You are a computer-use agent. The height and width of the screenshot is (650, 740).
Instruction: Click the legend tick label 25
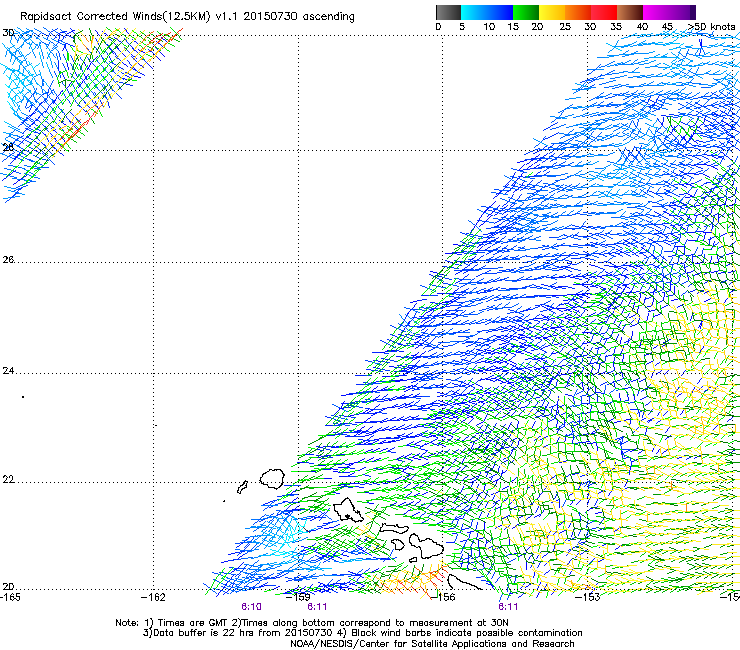(x=565, y=27)
